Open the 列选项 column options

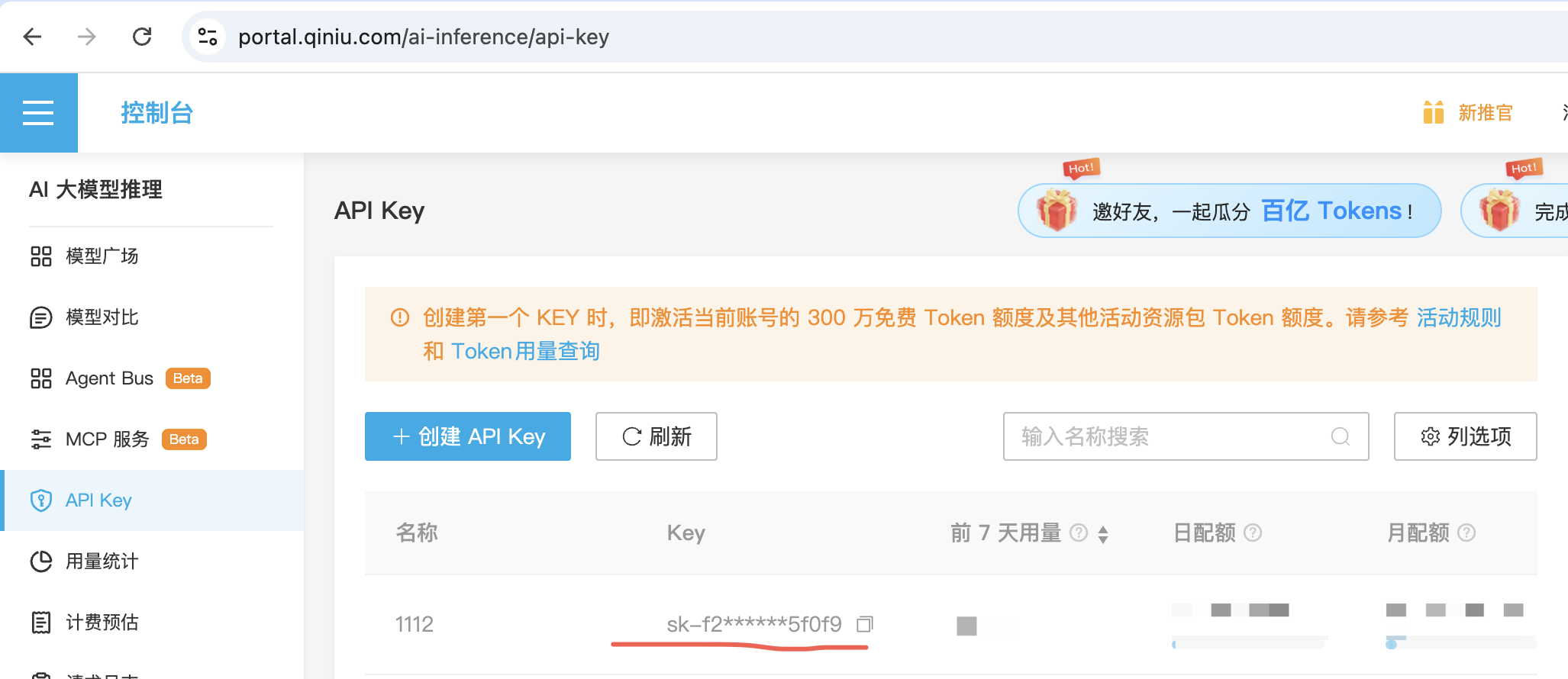pos(1465,436)
